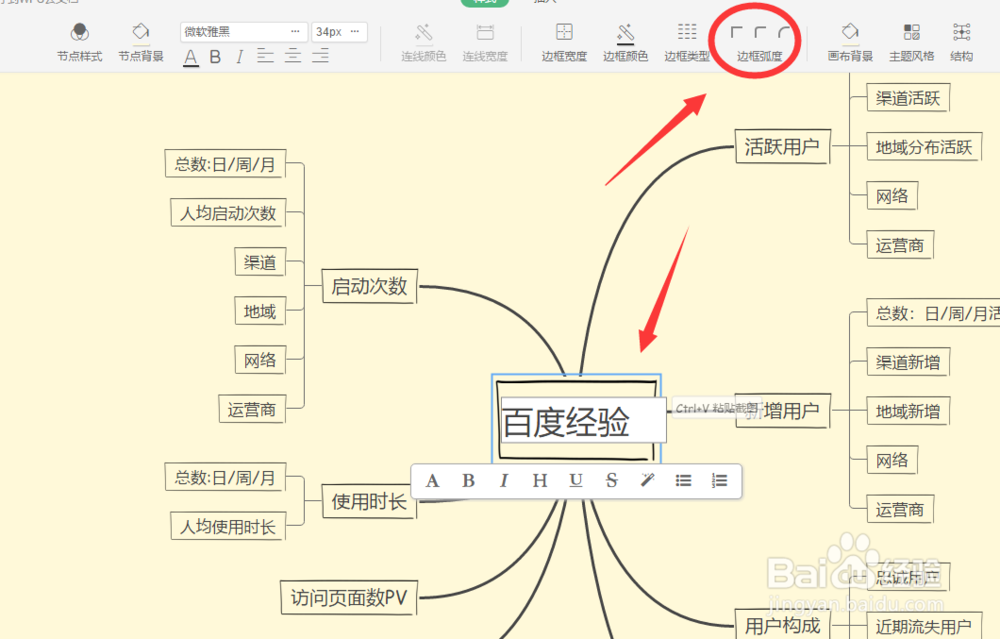Toggle bold with the B toolbar button
Screen dimensions: 1000x639
[x=214, y=57]
